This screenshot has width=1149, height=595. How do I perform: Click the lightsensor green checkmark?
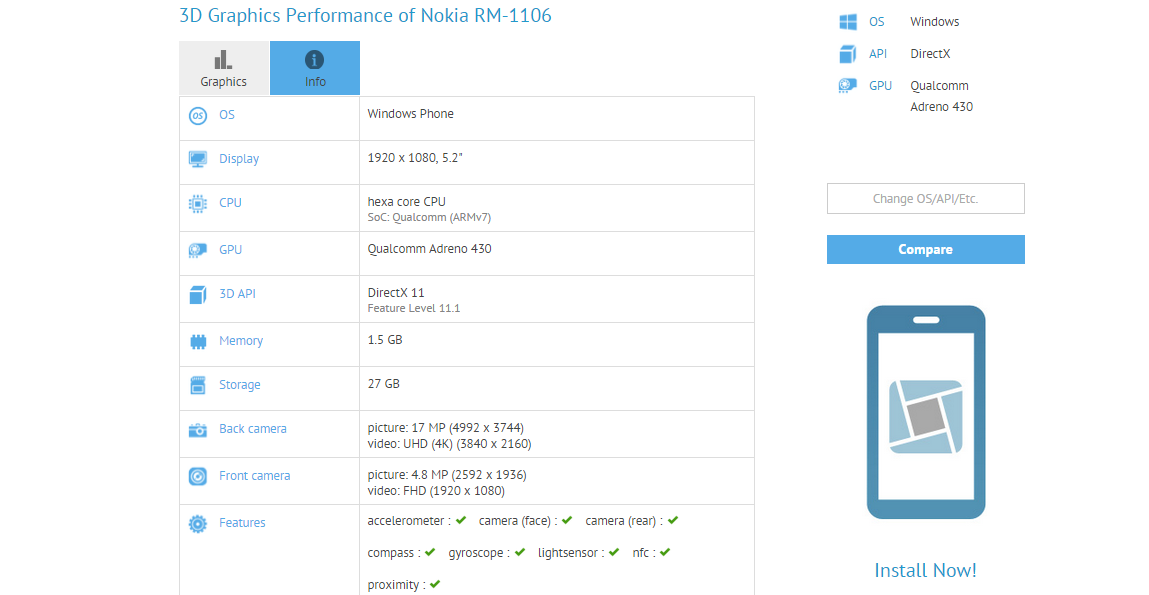click(614, 552)
